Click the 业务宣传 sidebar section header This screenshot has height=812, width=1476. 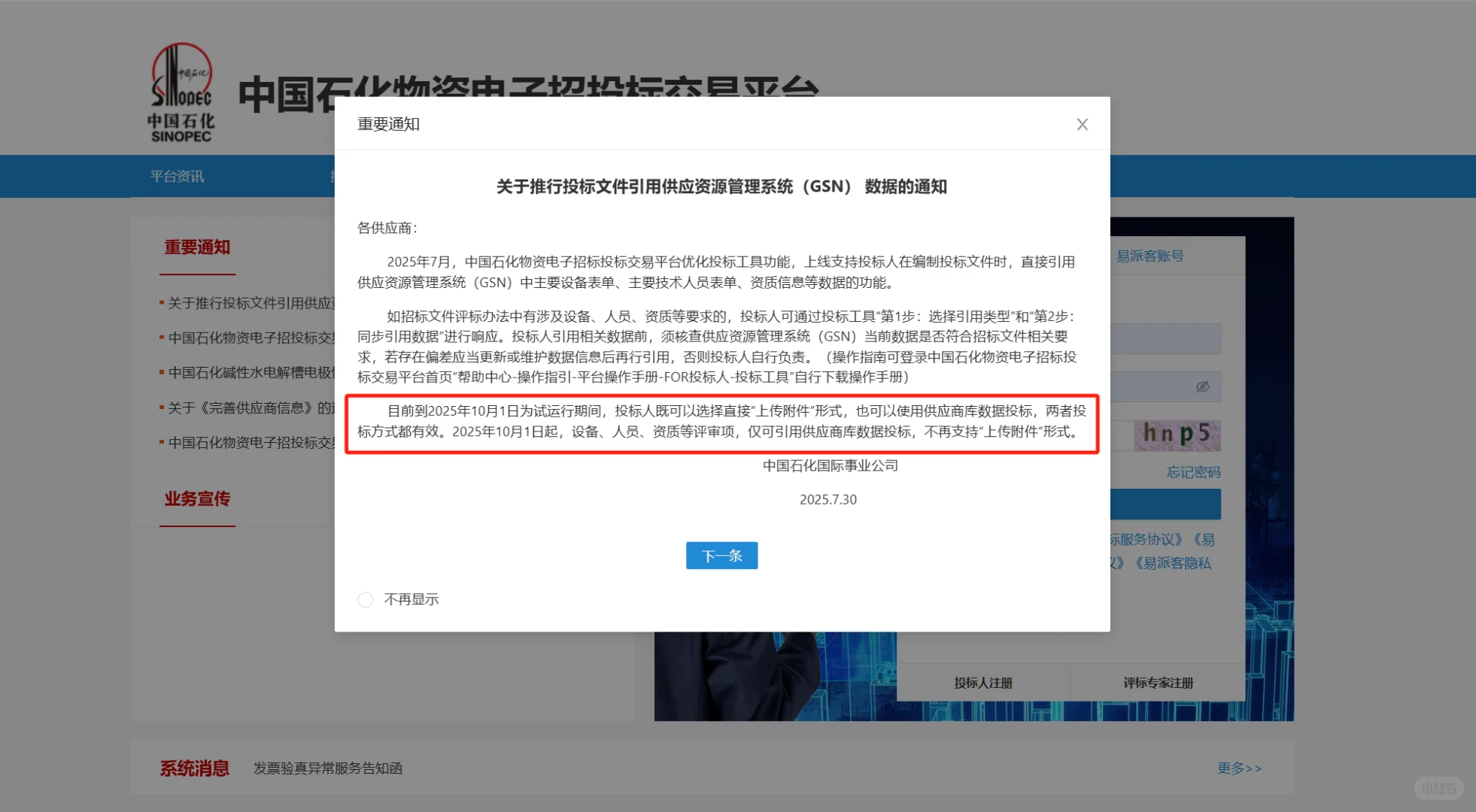point(196,499)
